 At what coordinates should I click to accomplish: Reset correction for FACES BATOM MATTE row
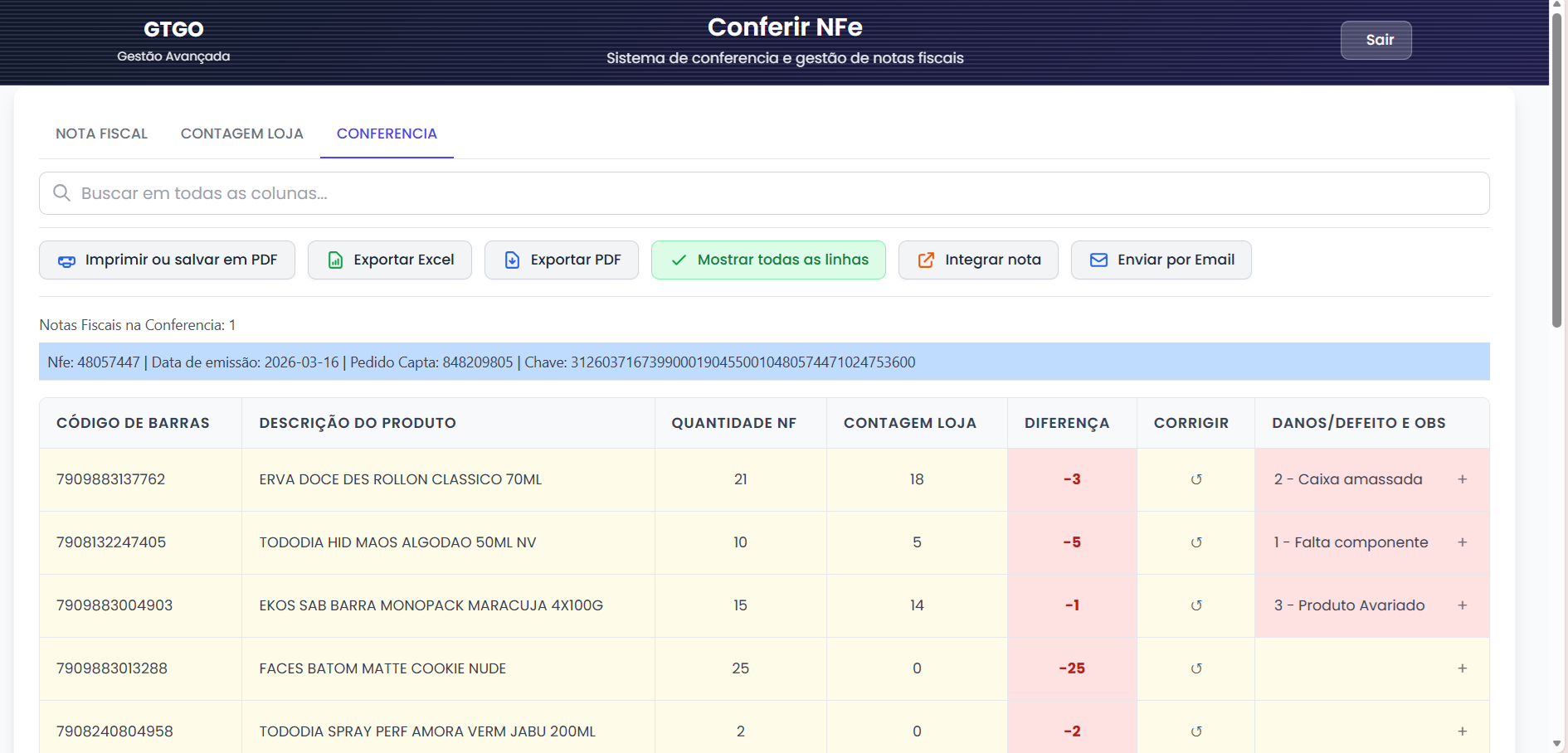click(1196, 668)
